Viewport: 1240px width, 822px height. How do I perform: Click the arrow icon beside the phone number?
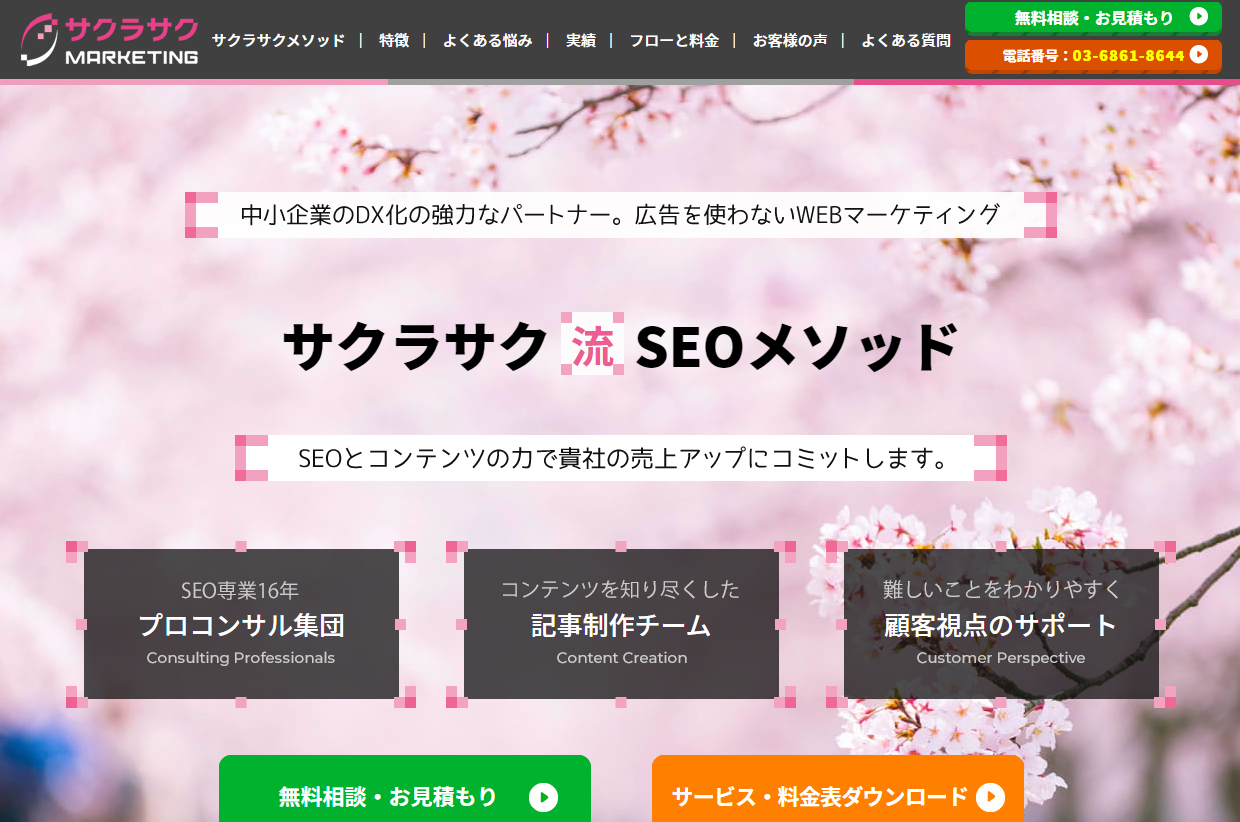1199,55
